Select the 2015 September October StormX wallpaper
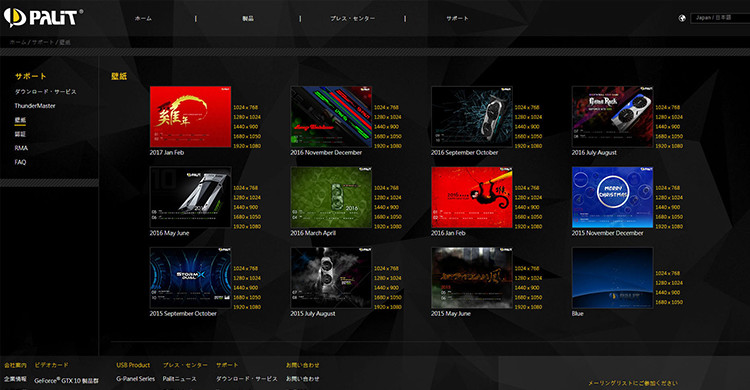Image resolution: width=750 pixels, height=390 pixels. (x=190, y=278)
